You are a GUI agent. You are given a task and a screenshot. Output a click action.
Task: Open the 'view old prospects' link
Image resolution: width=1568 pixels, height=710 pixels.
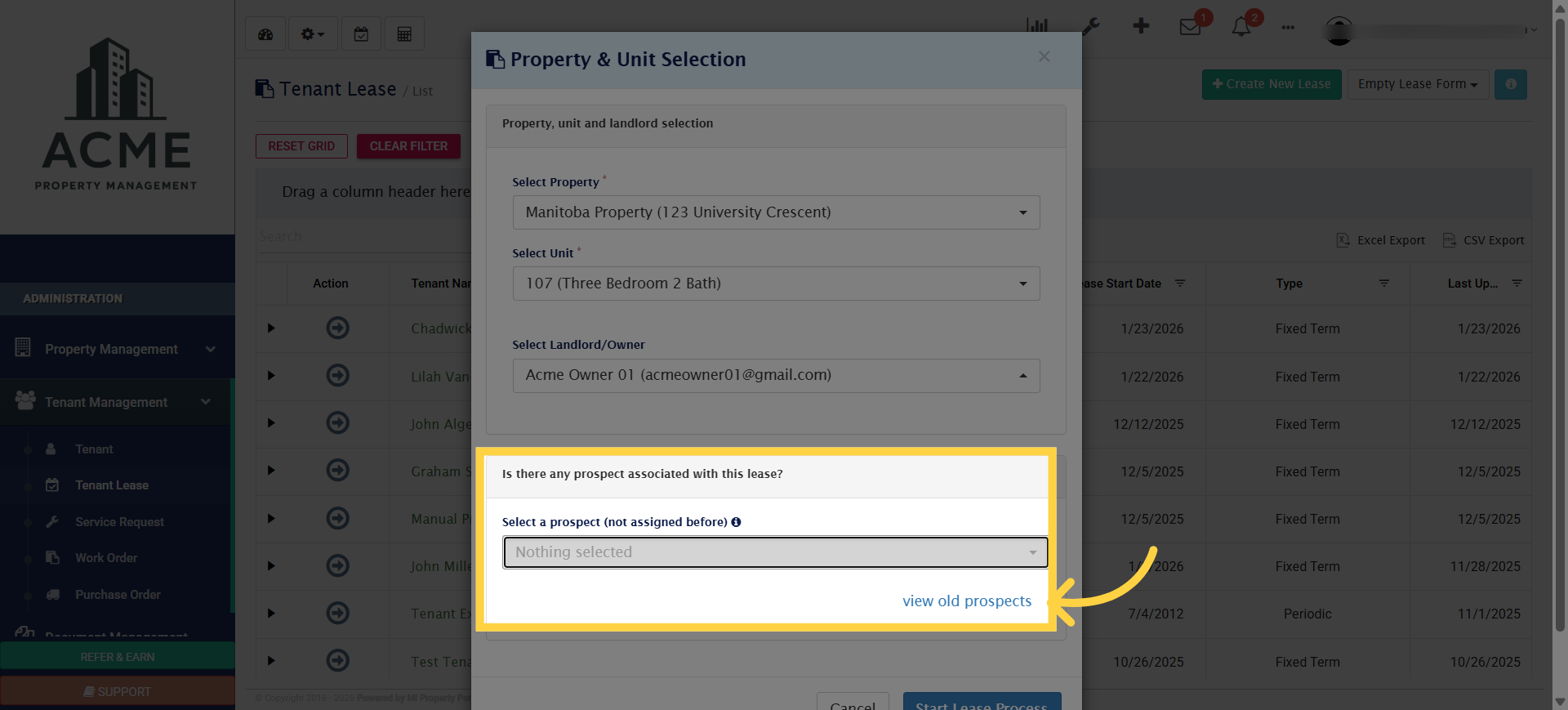click(x=967, y=601)
